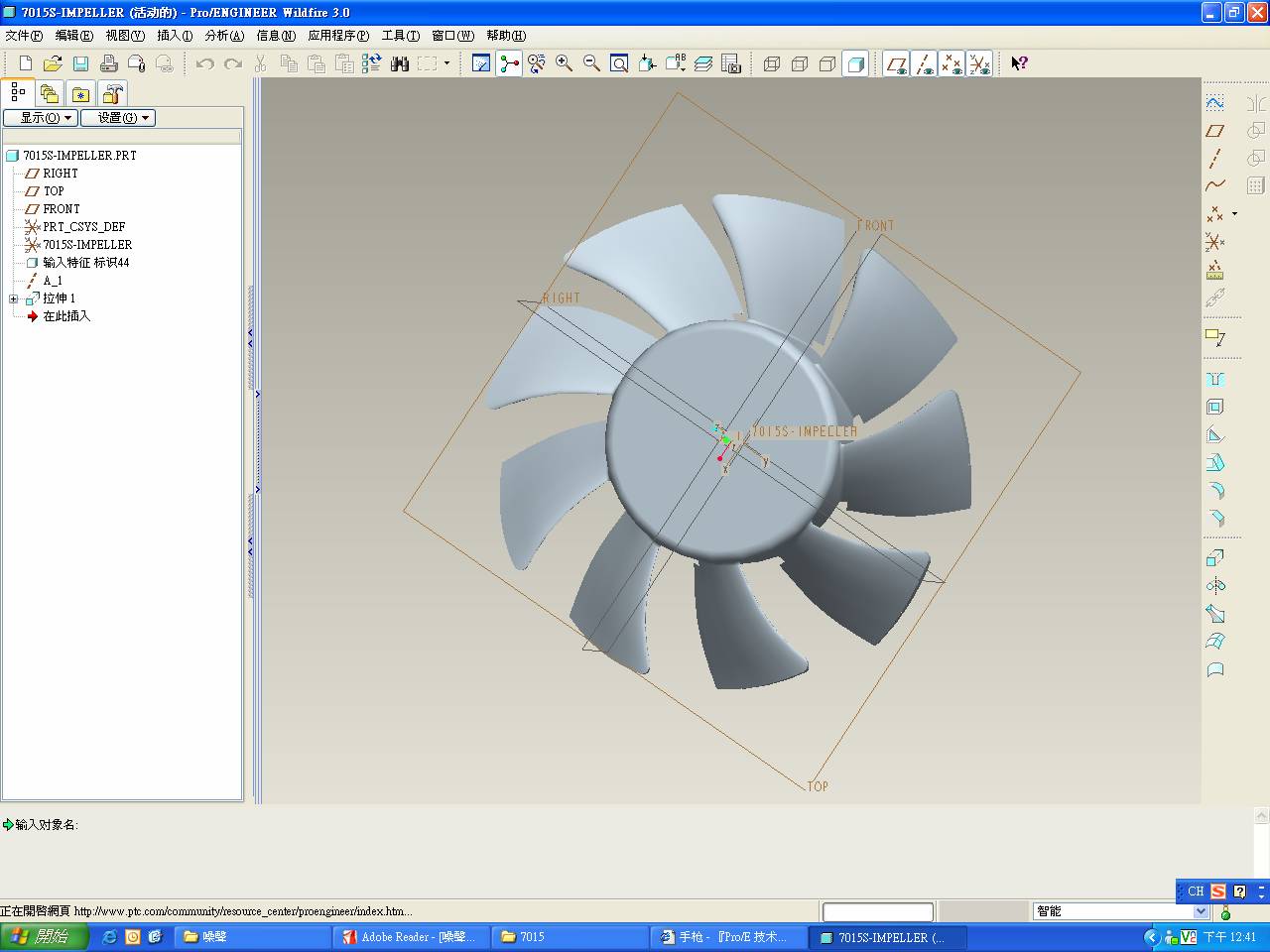Toggle coordinate systems display
The height and width of the screenshot is (952, 1270).
979,63
